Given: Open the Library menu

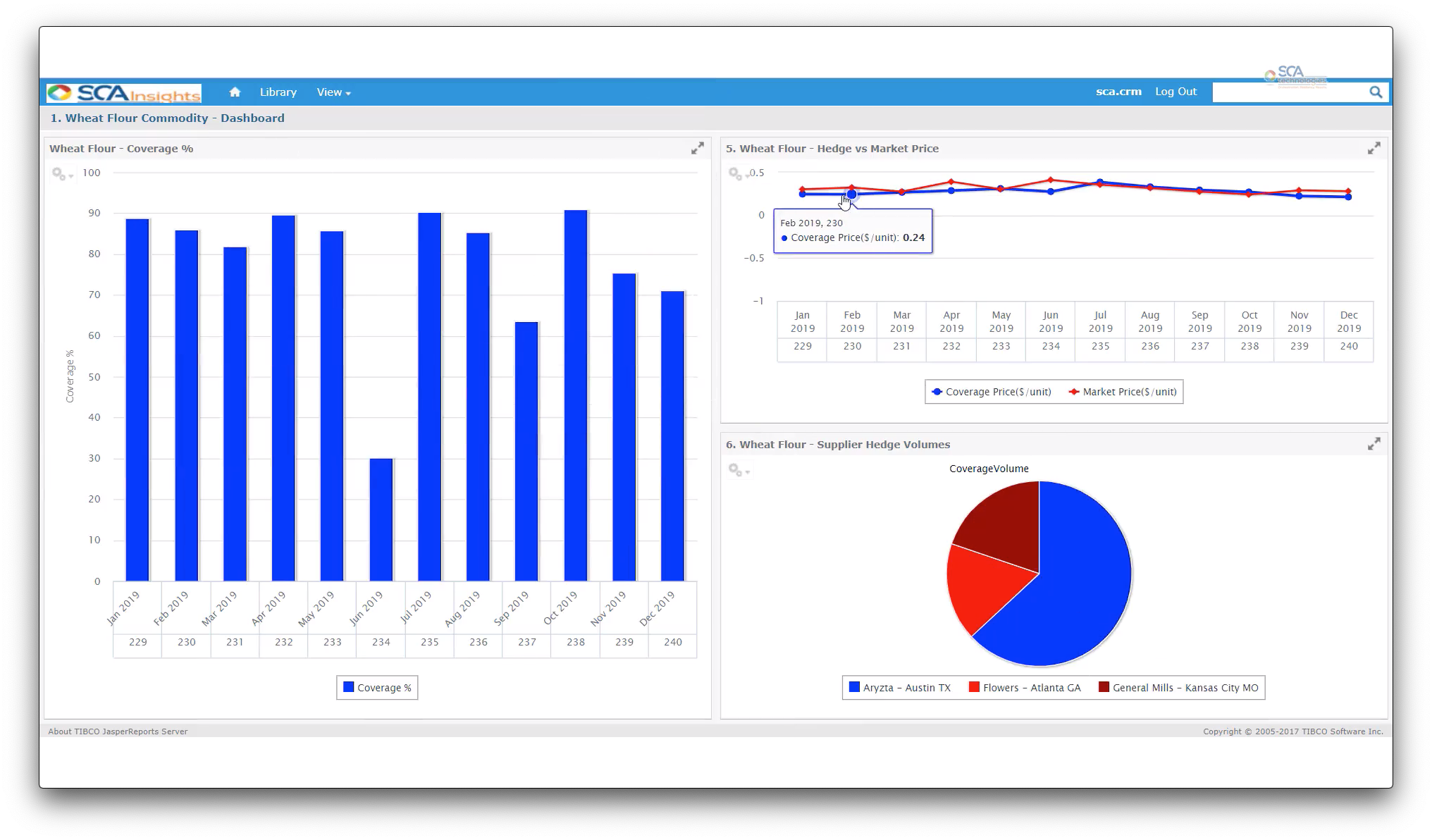Looking at the screenshot, I should 278,92.
